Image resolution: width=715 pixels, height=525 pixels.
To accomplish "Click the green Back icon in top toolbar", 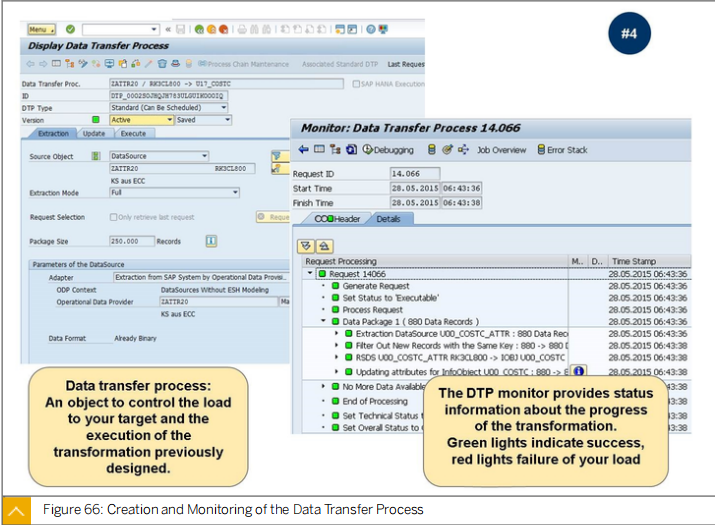I will 199,30.
